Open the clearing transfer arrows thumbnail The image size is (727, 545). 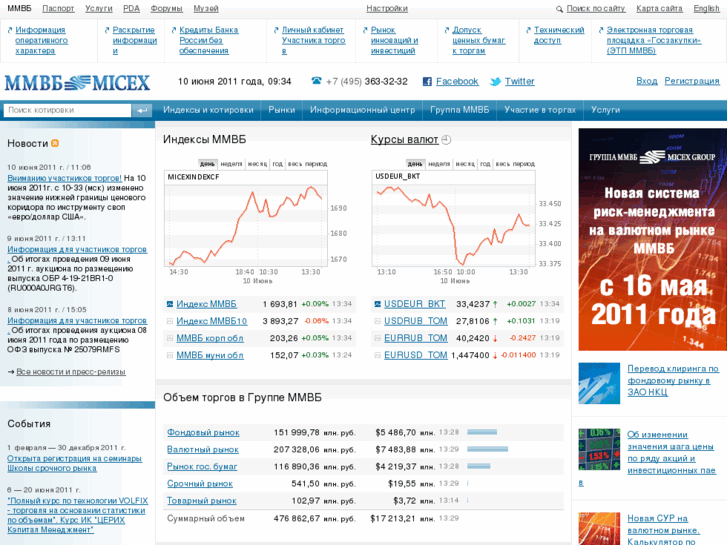tap(599, 383)
